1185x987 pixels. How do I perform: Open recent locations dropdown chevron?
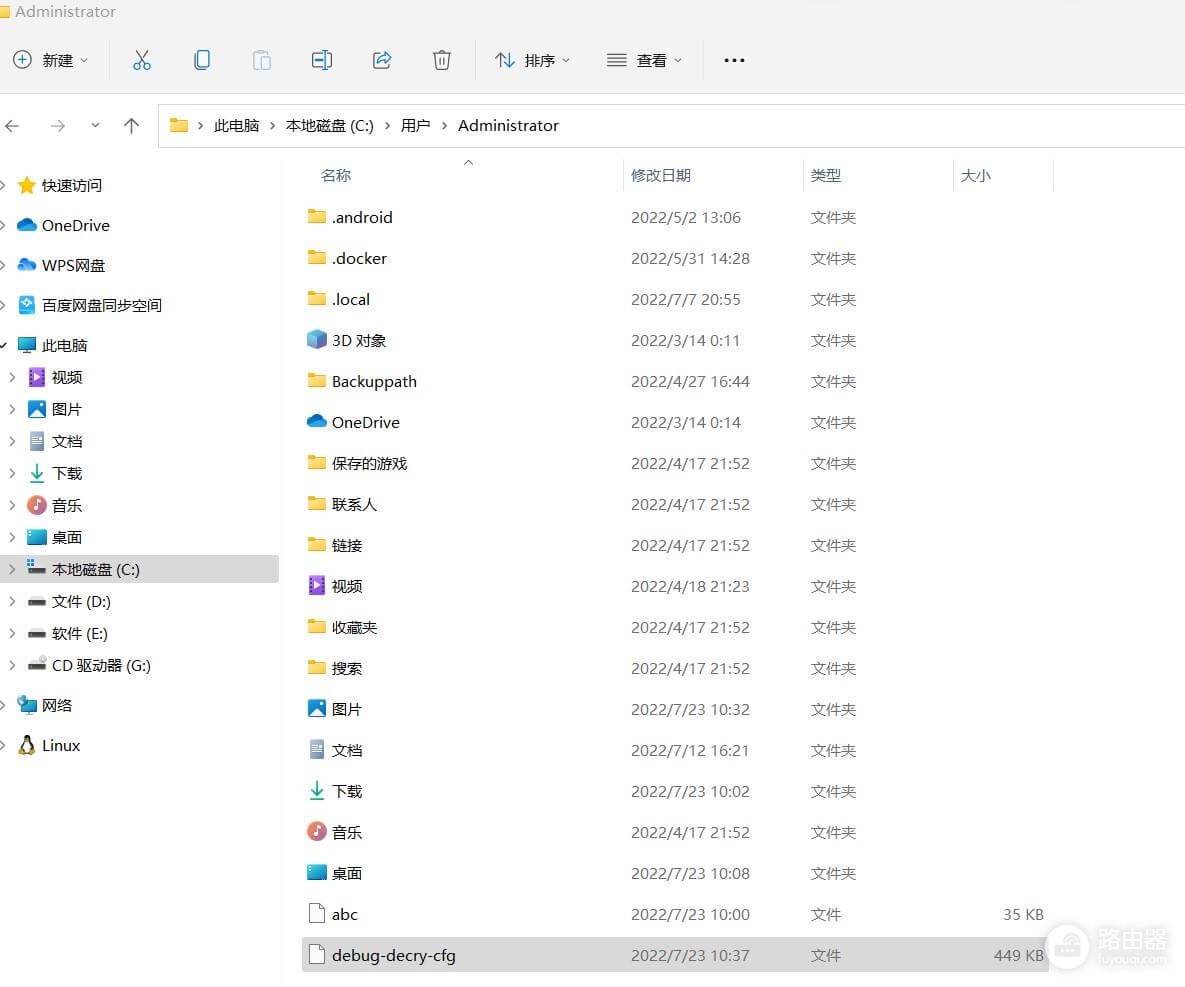(95, 126)
